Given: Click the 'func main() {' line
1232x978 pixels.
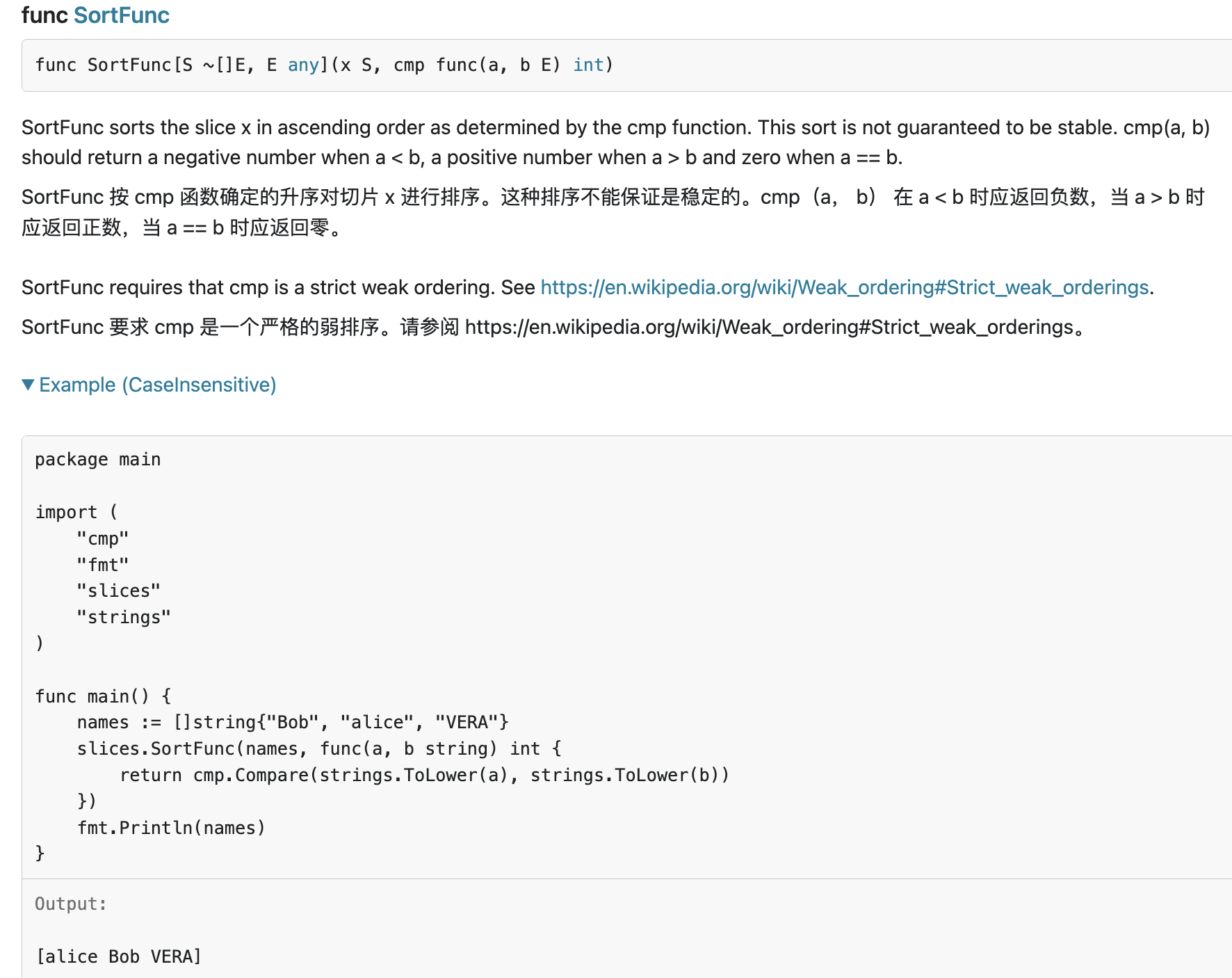Looking at the screenshot, I should 103,696.
